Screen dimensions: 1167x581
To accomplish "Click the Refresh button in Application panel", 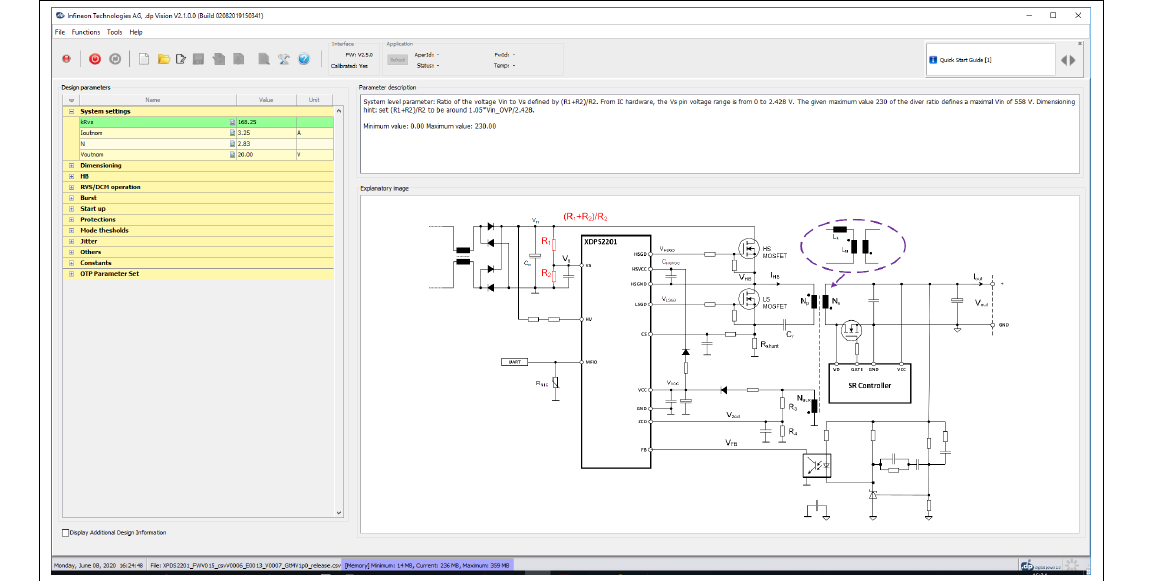I will tap(397, 60).
